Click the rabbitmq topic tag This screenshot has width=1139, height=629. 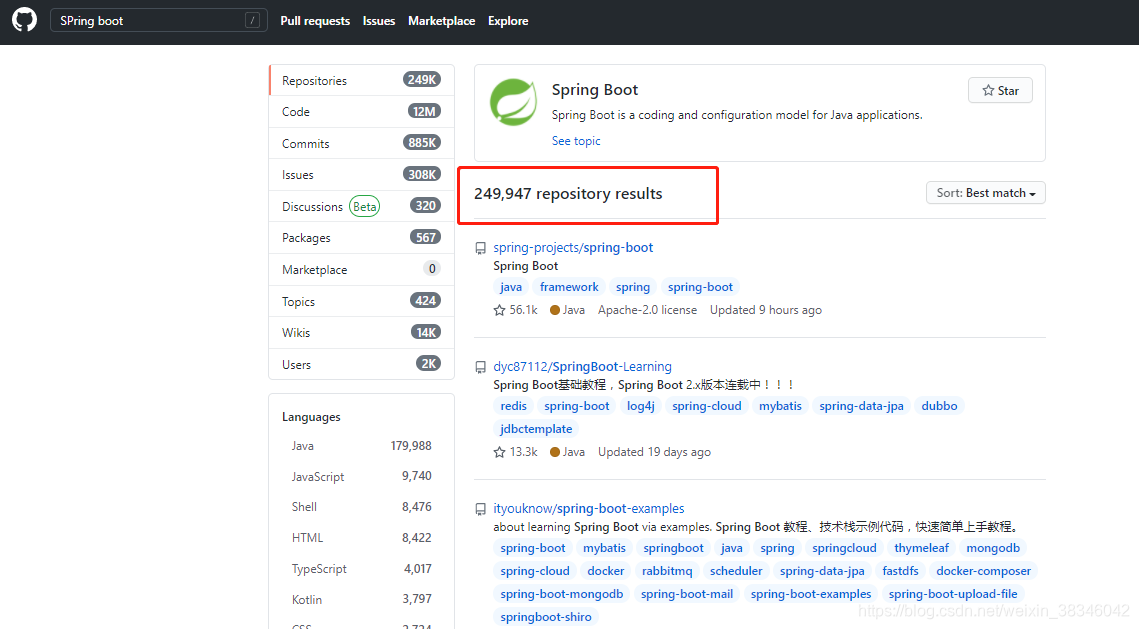click(667, 572)
